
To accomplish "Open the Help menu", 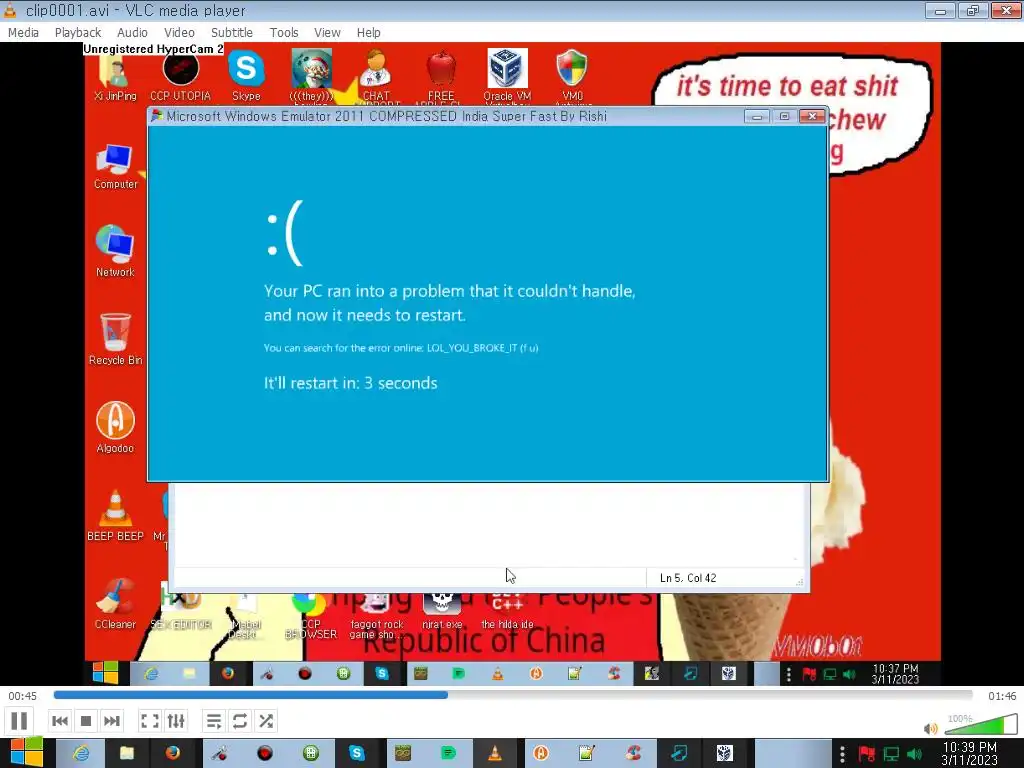I will coord(368,33).
